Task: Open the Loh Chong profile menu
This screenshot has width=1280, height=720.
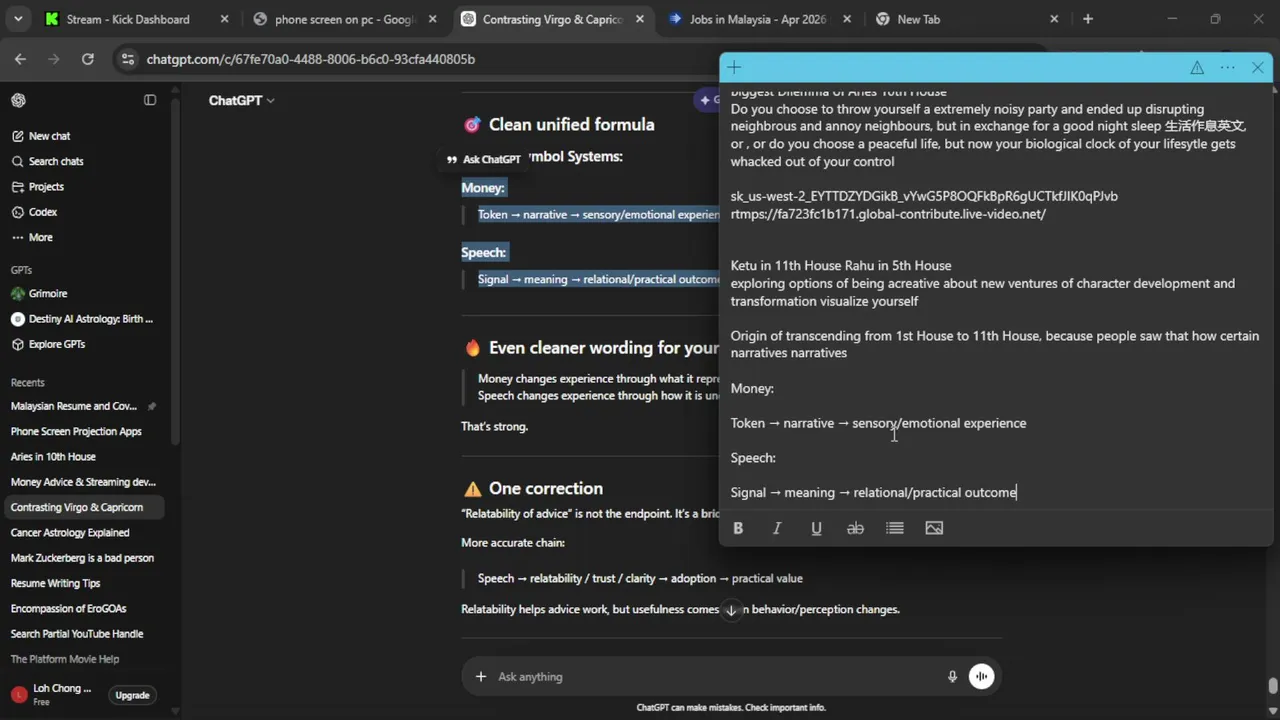Action: [x=52, y=694]
